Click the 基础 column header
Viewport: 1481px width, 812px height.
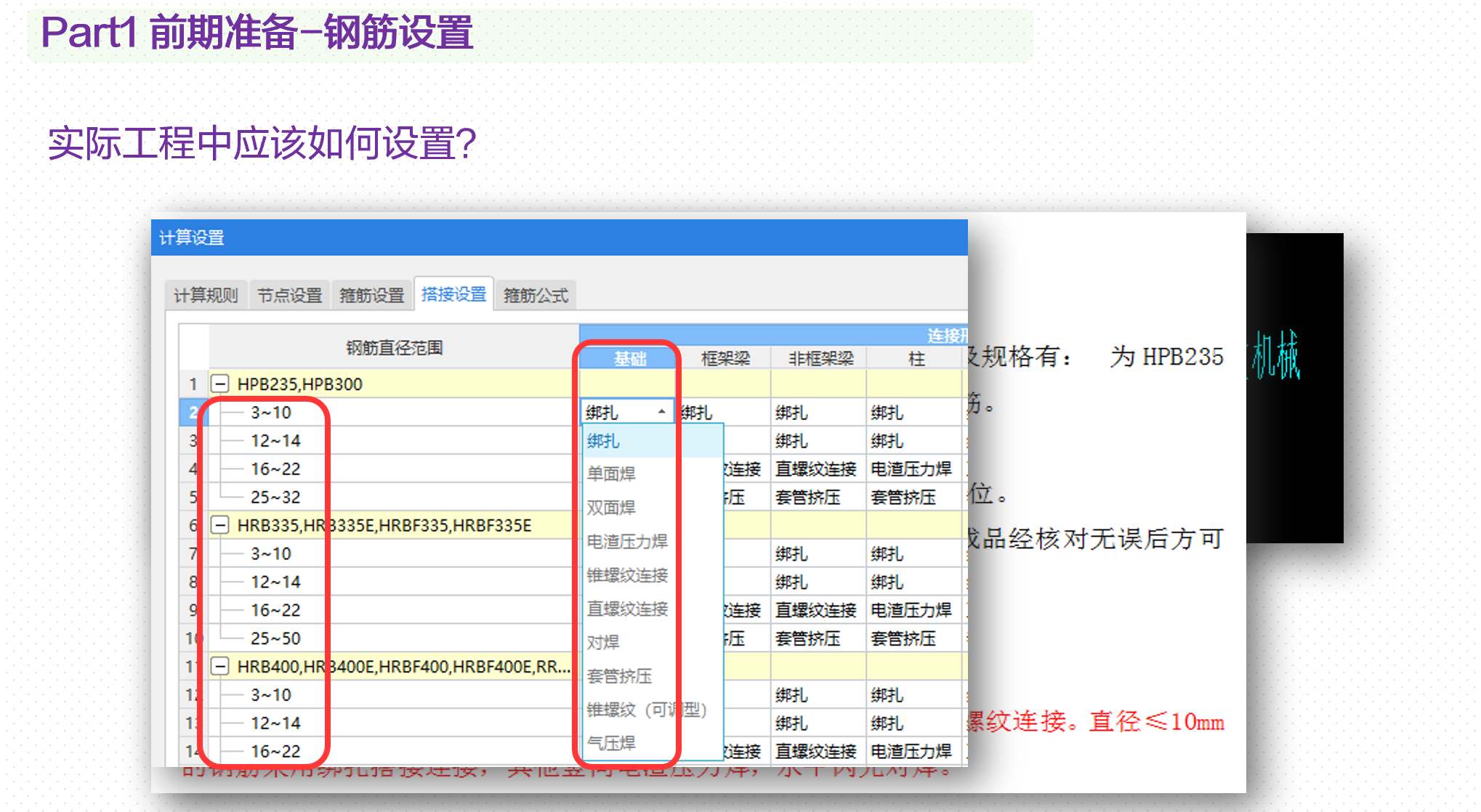[629, 359]
